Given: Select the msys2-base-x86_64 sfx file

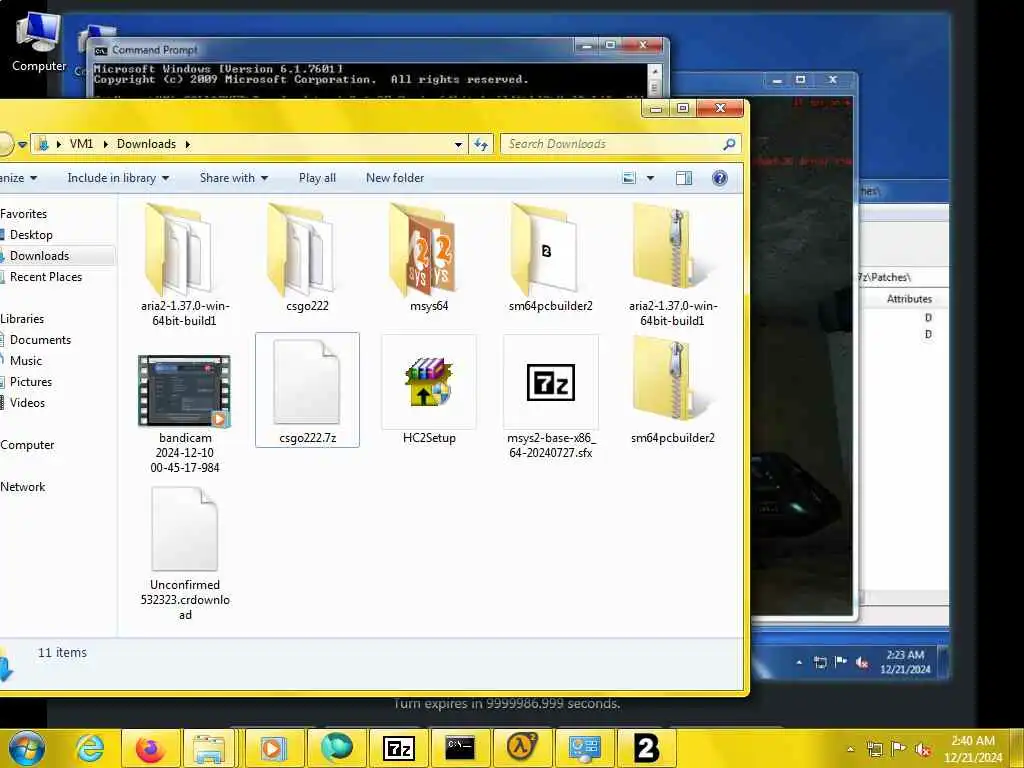Looking at the screenshot, I should 551,397.
